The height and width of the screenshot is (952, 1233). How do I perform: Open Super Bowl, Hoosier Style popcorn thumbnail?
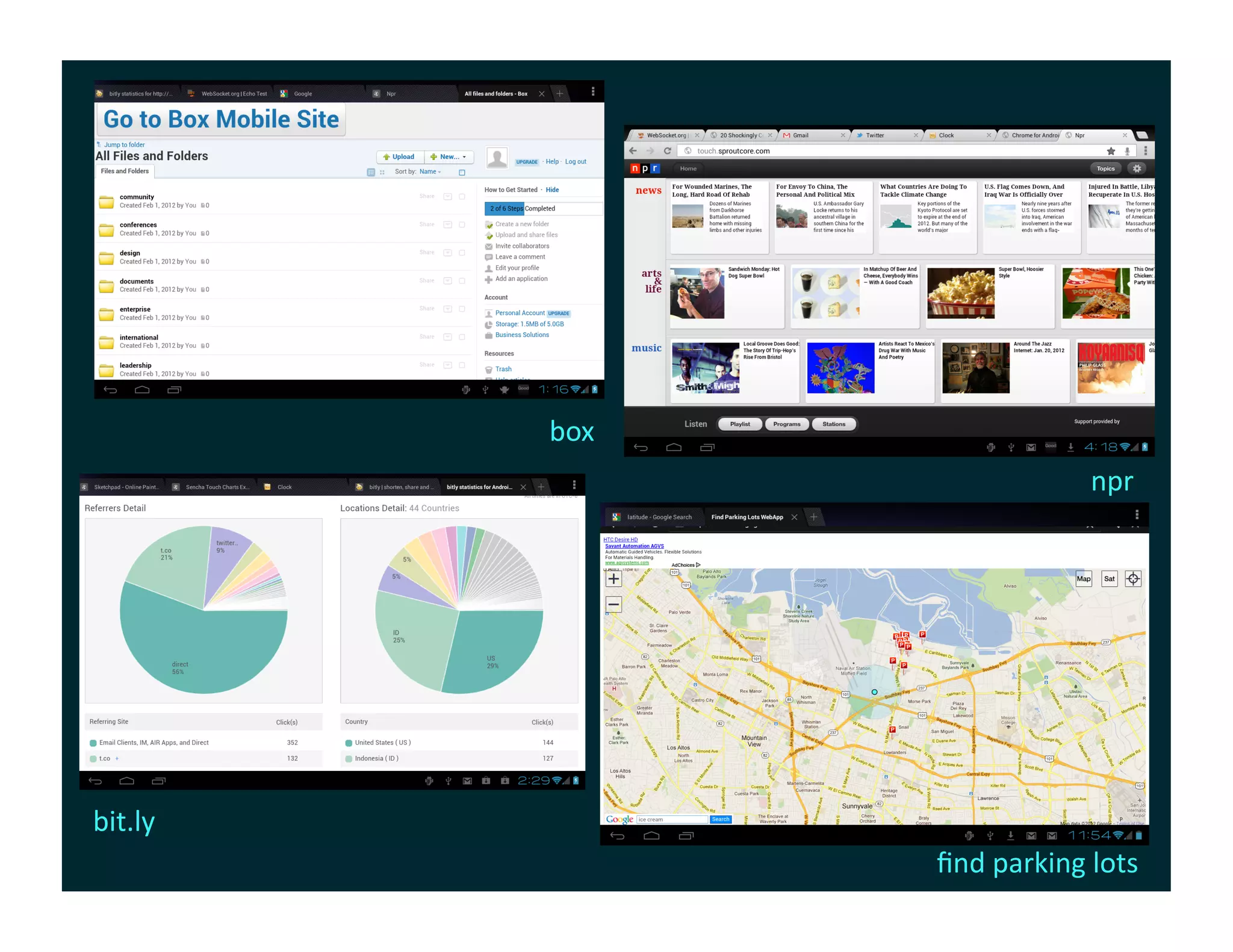[961, 293]
